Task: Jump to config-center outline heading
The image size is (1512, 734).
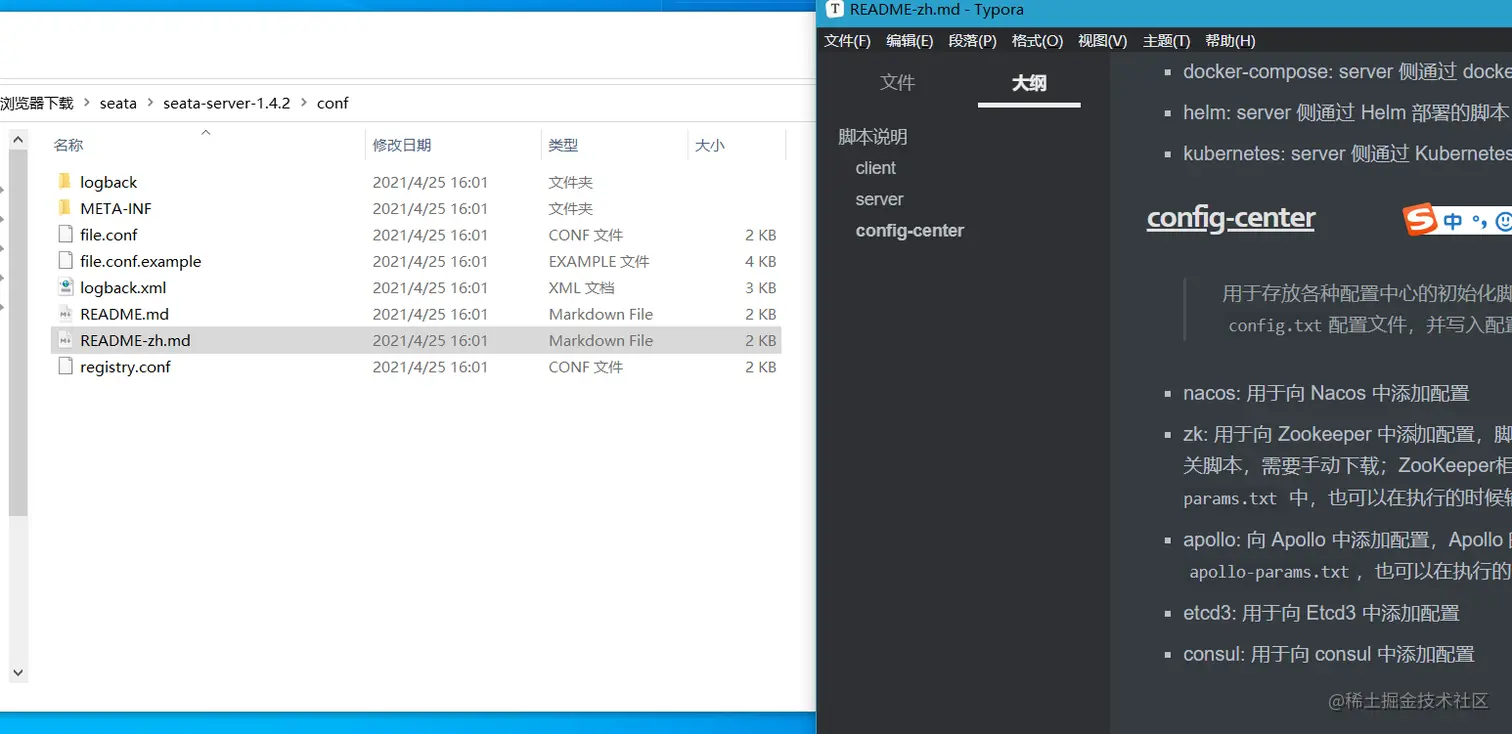Action: pyautogui.click(x=910, y=230)
